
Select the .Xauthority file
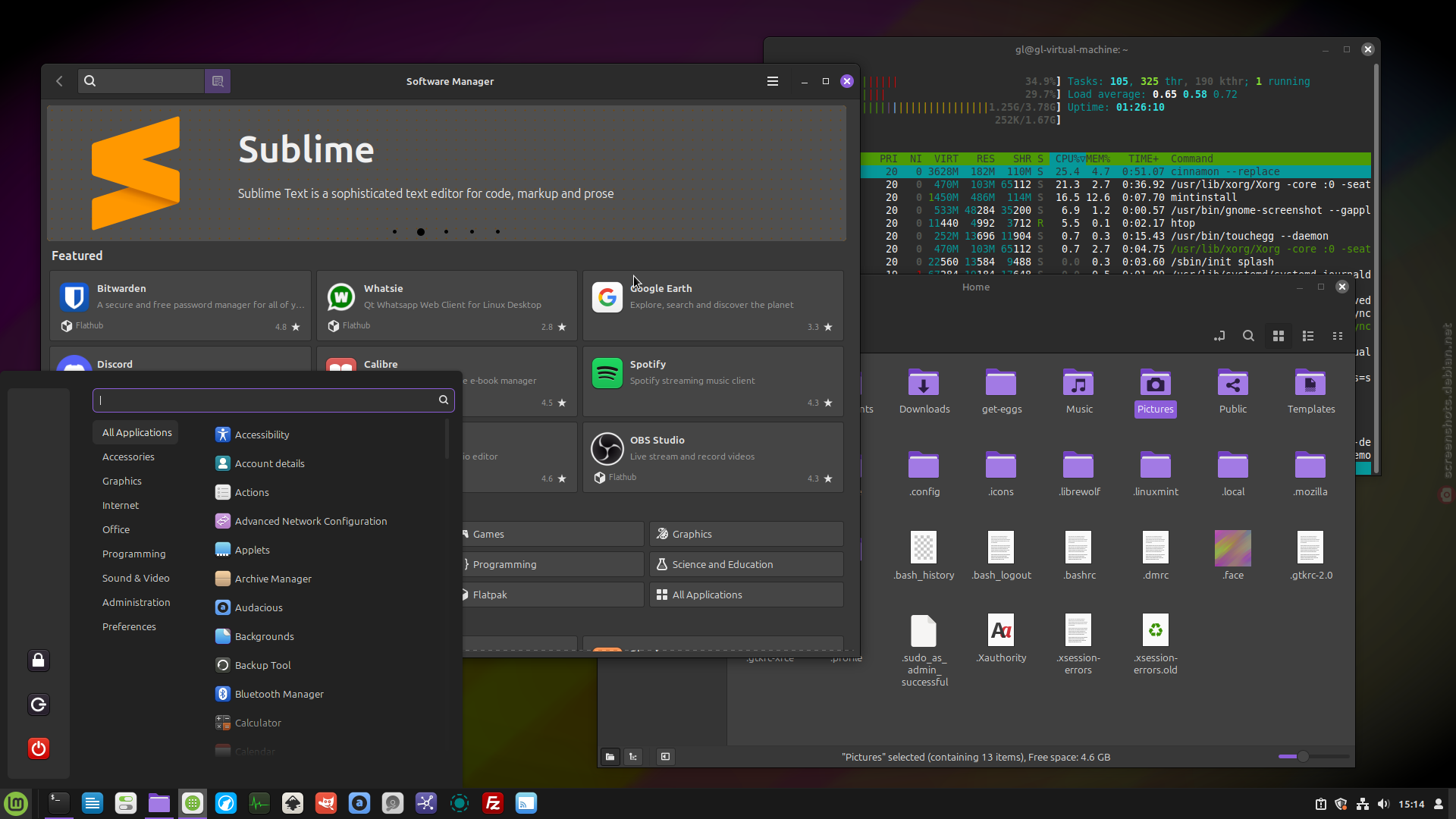pos(1001,639)
